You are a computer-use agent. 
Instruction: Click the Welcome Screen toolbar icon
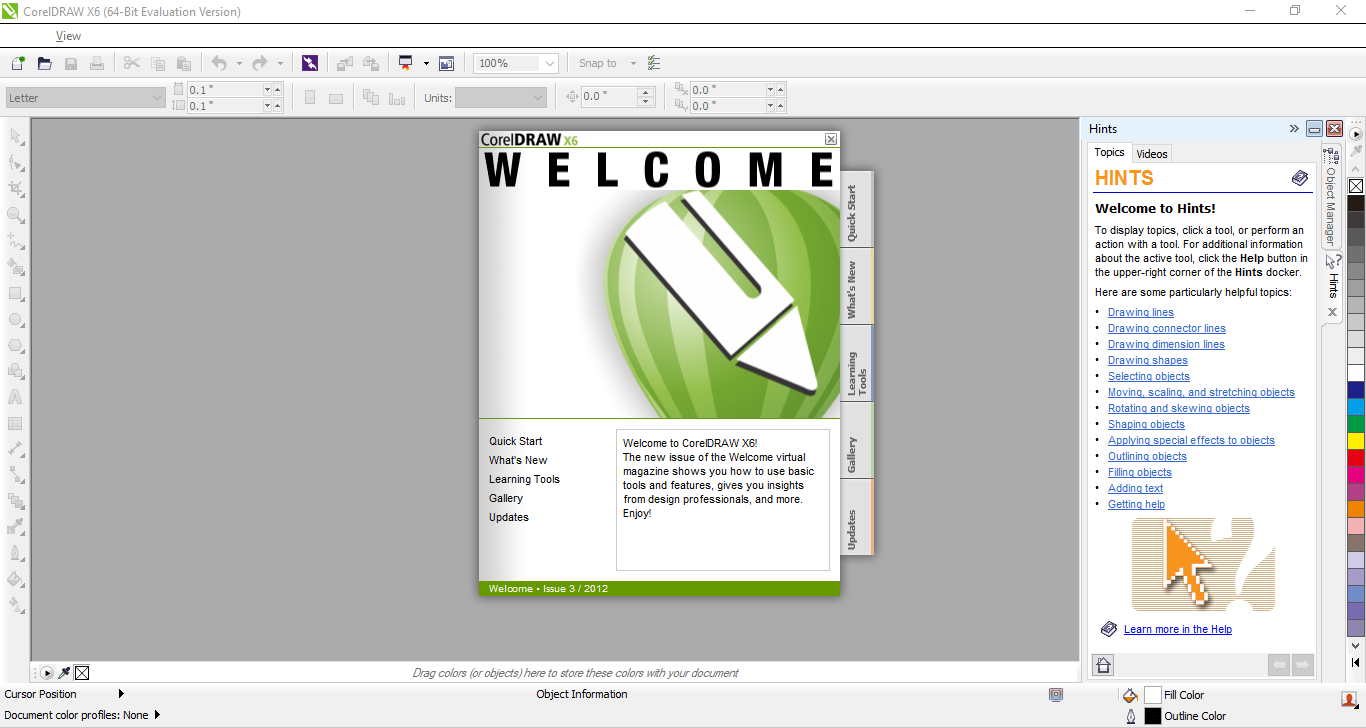click(446, 63)
